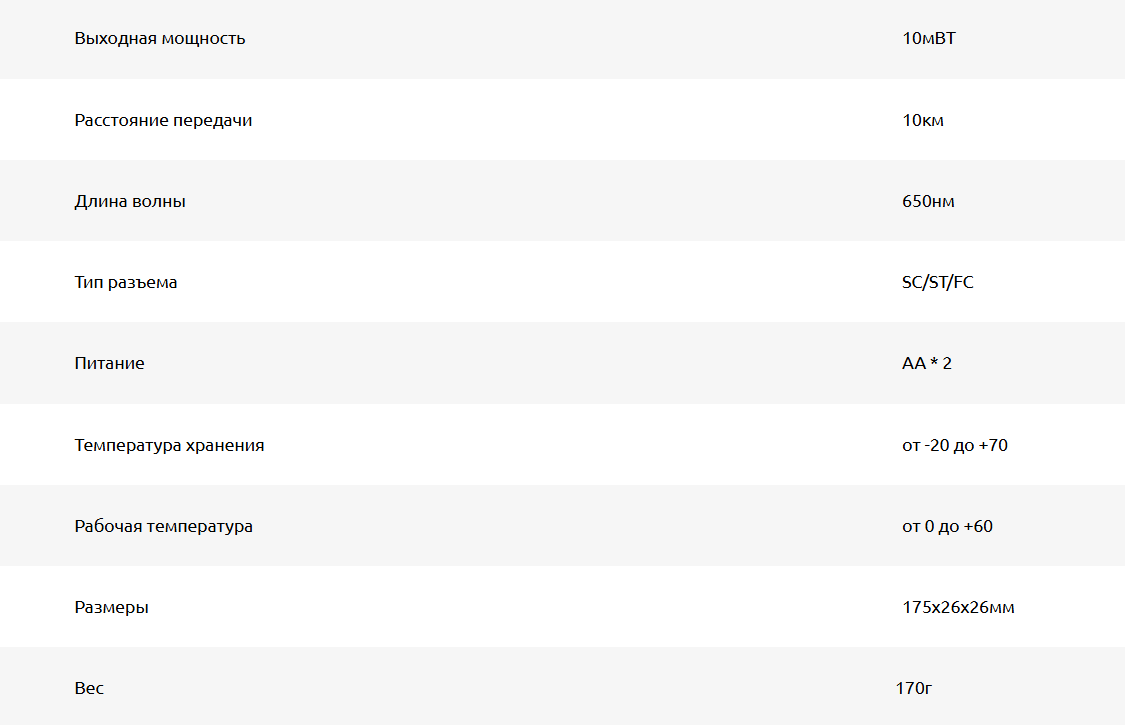The height and width of the screenshot is (725, 1125).
Task: Select the '10км' transmission distance value
Action: coord(922,120)
